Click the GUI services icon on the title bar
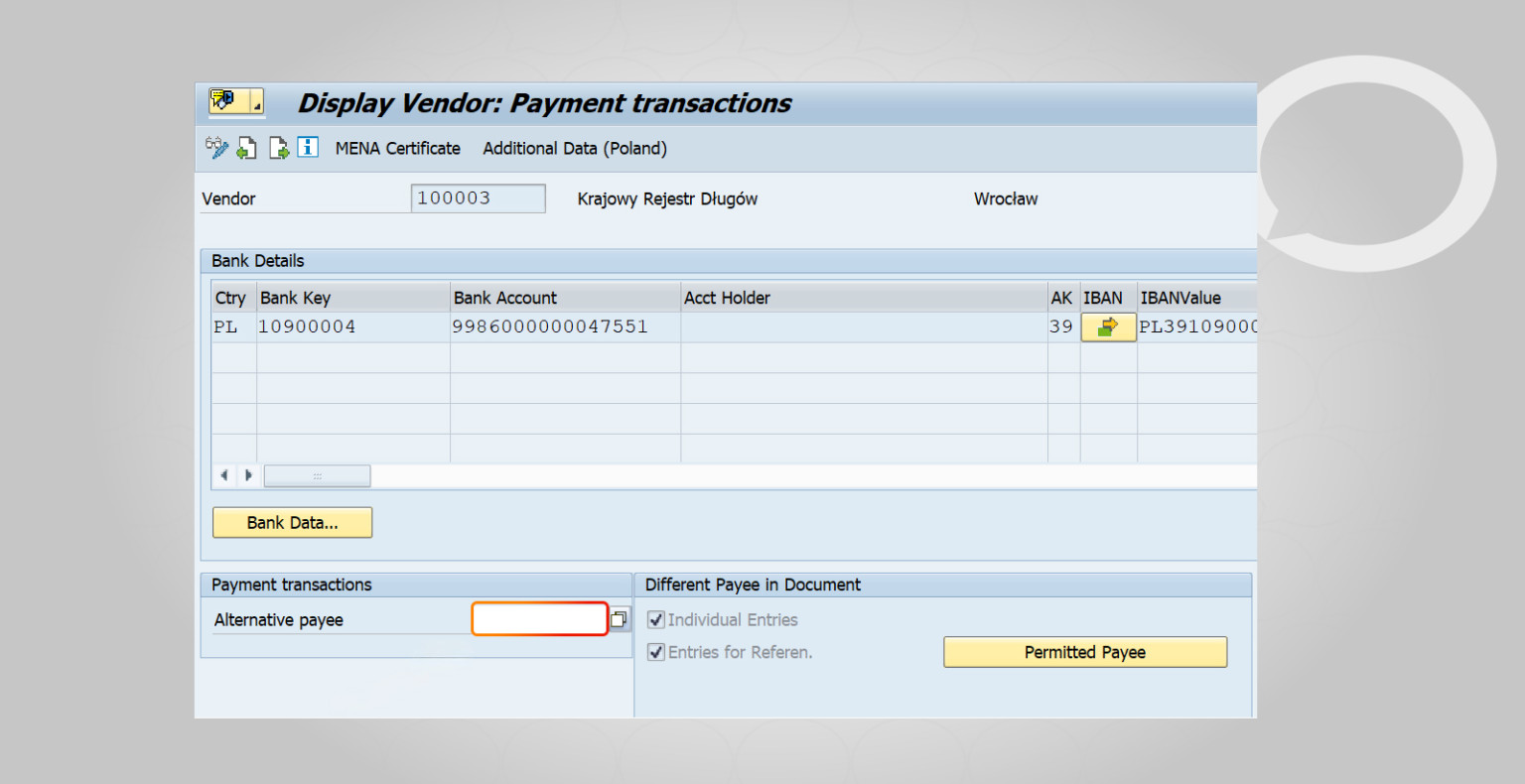 click(222, 102)
